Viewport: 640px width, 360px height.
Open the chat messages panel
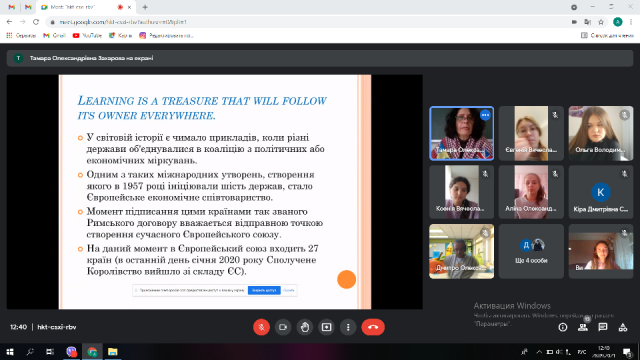click(x=602, y=327)
